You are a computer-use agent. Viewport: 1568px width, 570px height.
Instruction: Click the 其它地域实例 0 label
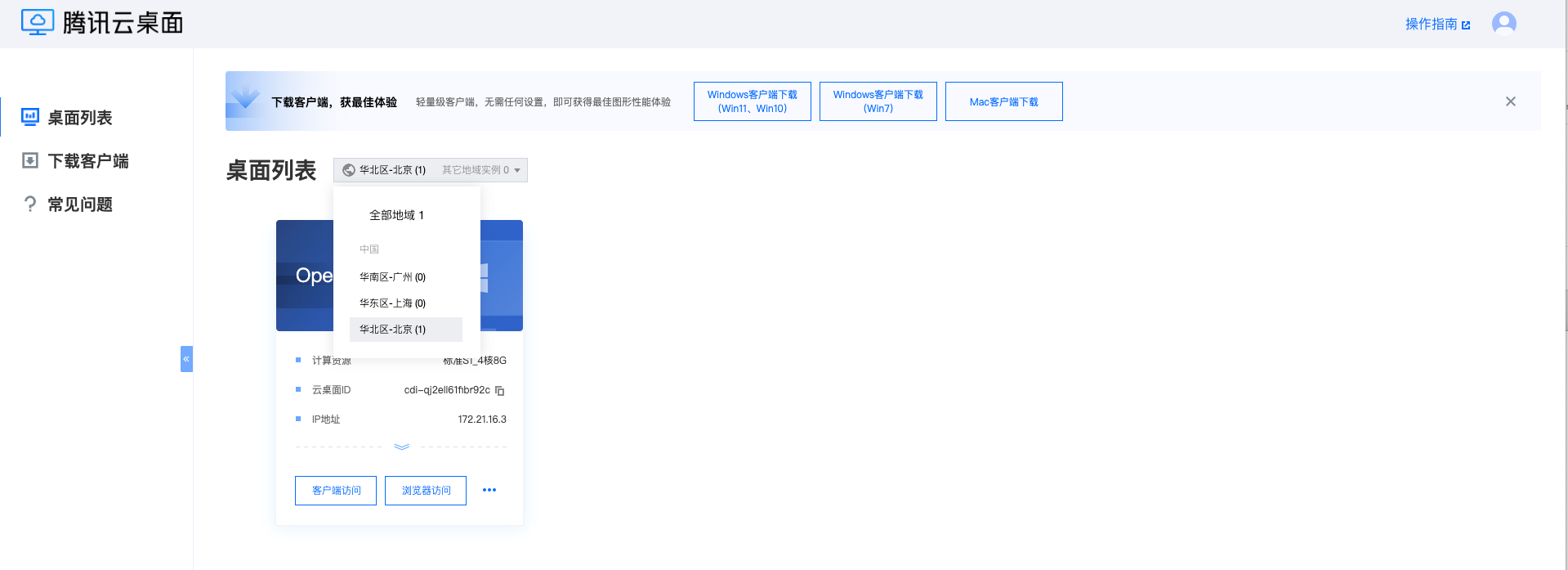476,170
